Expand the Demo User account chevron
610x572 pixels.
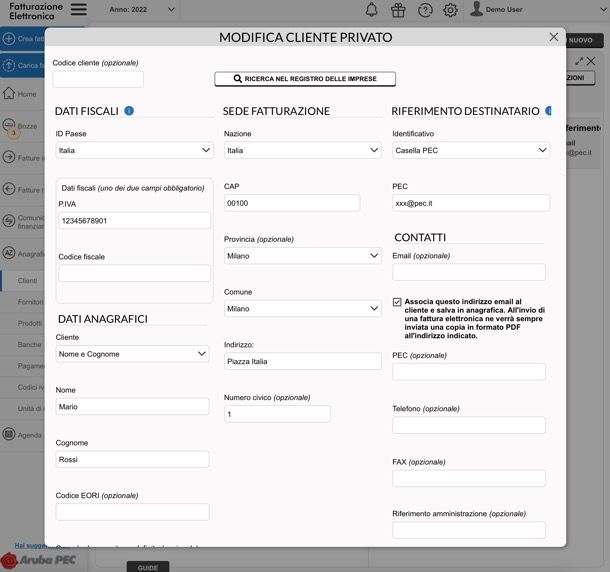pos(604,10)
